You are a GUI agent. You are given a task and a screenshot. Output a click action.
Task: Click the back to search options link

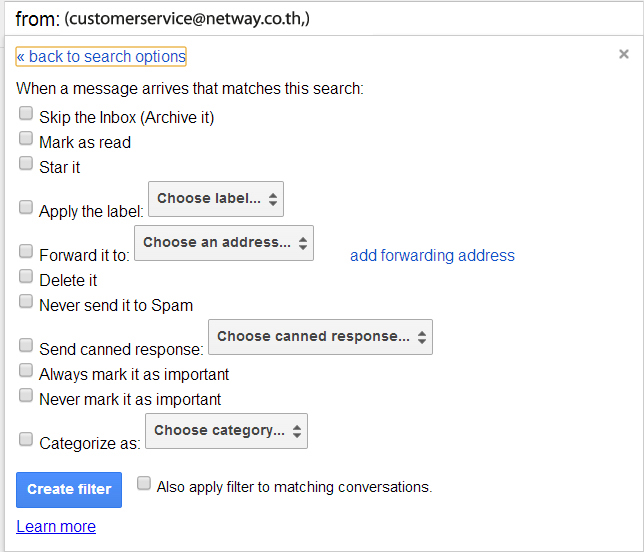101,57
